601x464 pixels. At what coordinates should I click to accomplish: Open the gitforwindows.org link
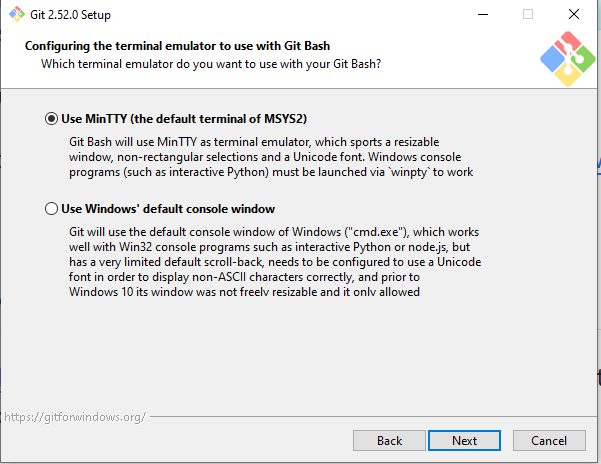pos(73,416)
